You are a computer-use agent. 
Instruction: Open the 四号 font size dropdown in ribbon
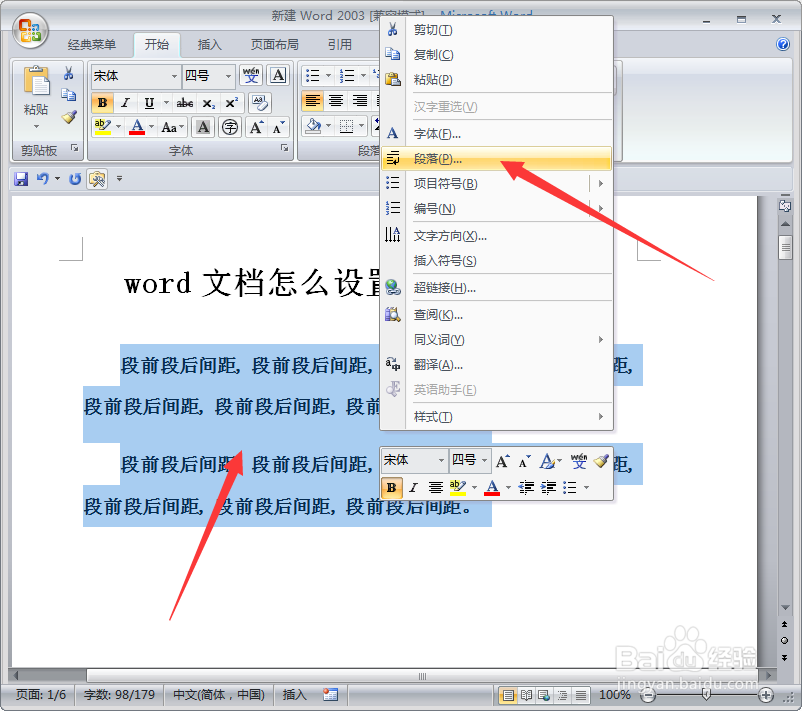[x=228, y=76]
